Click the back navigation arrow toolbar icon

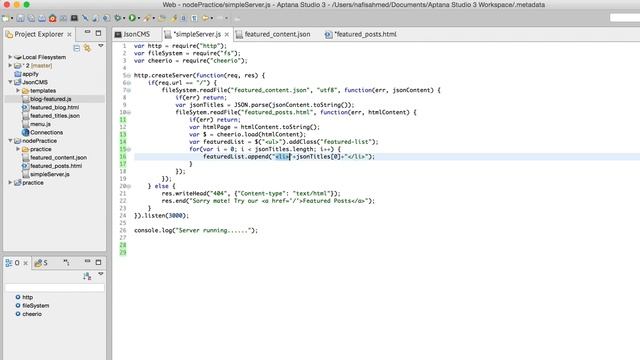[x=205, y=18]
